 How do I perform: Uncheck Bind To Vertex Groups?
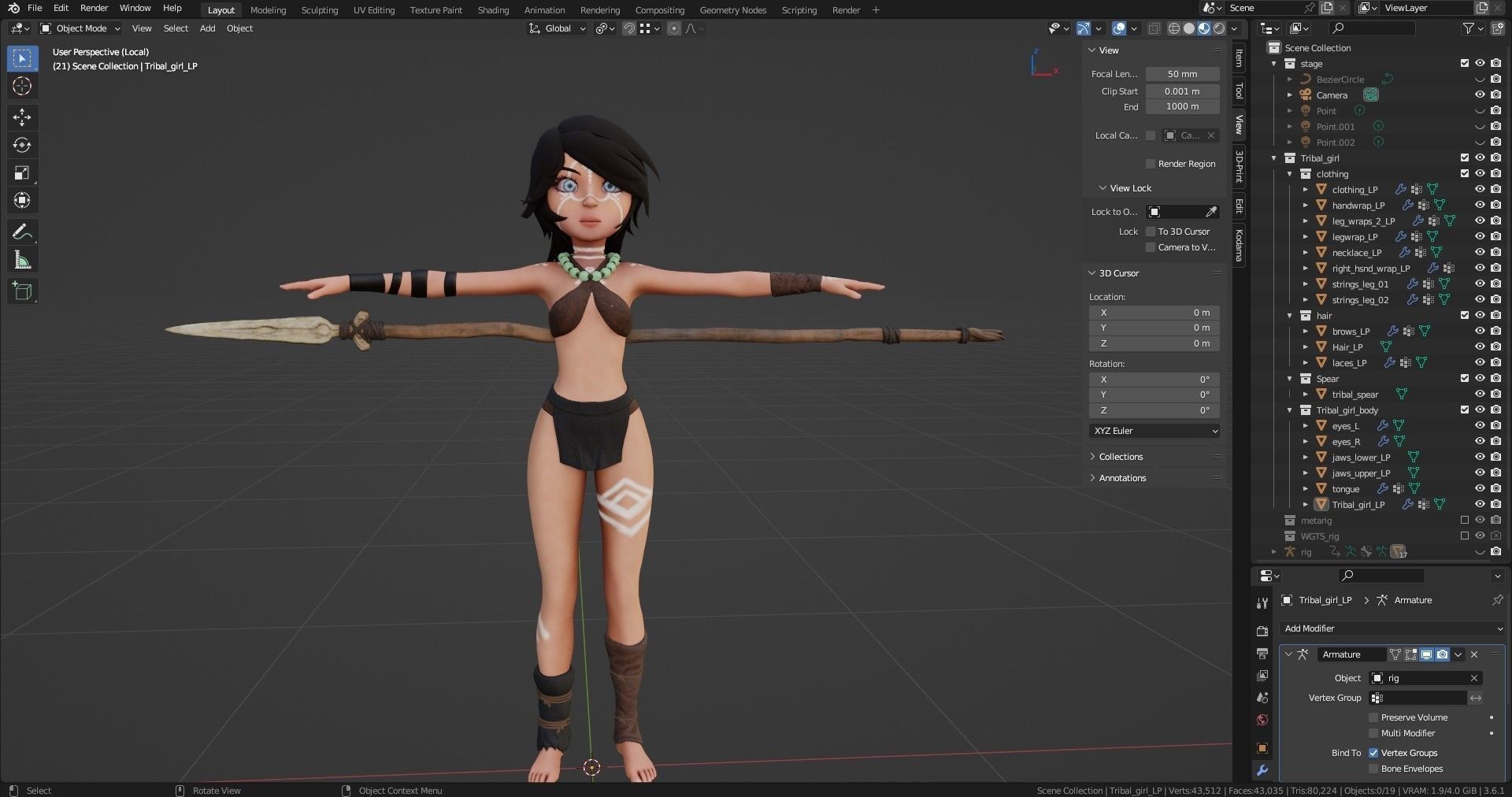pos(1373,753)
